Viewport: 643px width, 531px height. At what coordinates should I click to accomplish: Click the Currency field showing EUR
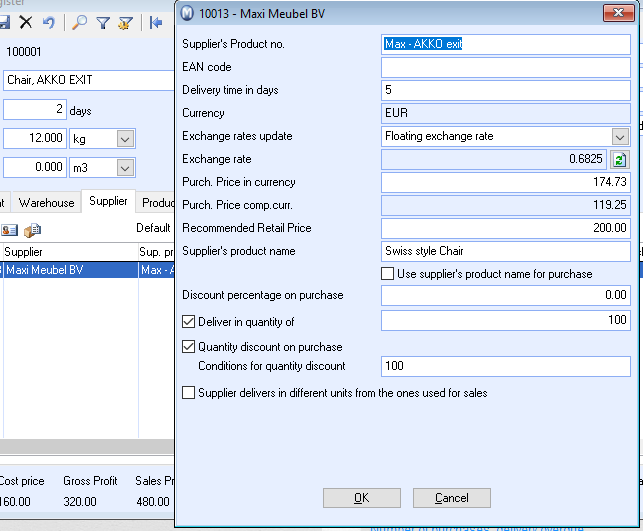tap(506, 113)
